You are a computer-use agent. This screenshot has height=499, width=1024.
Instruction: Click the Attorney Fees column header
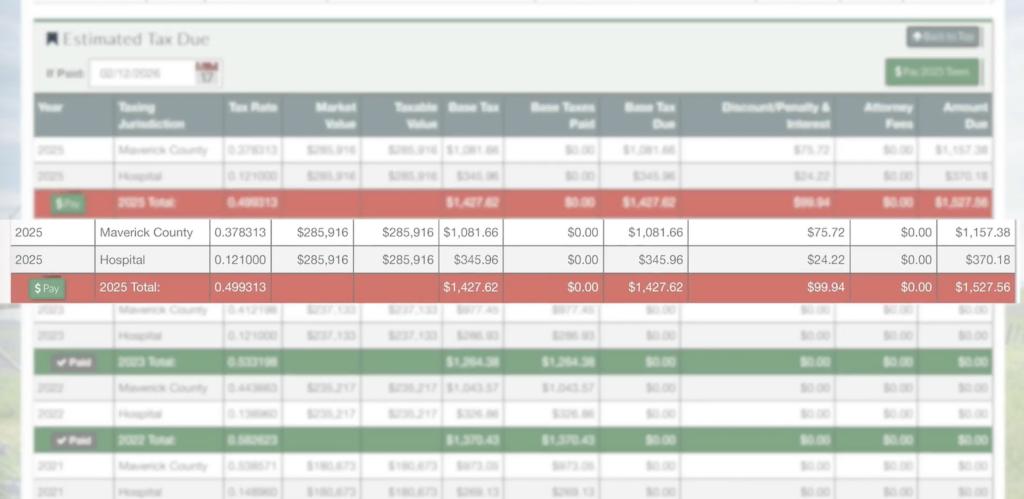pyautogui.click(x=888, y=115)
